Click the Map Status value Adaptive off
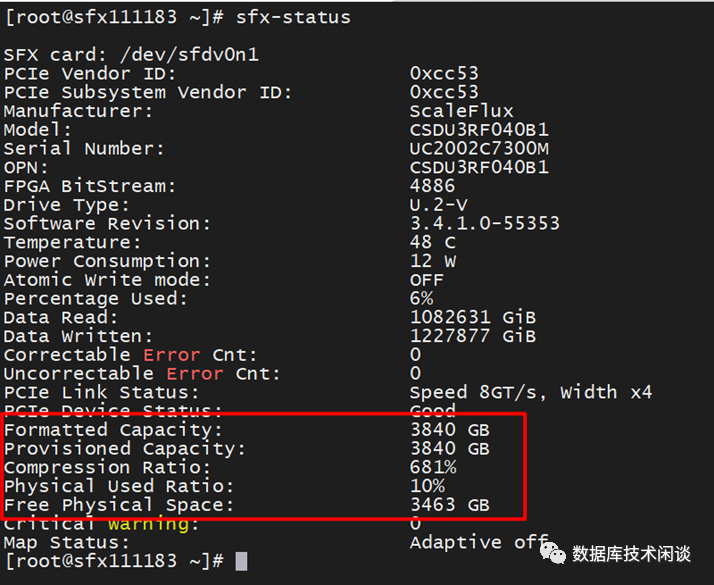Image resolution: width=714 pixels, height=585 pixels. coord(479,542)
